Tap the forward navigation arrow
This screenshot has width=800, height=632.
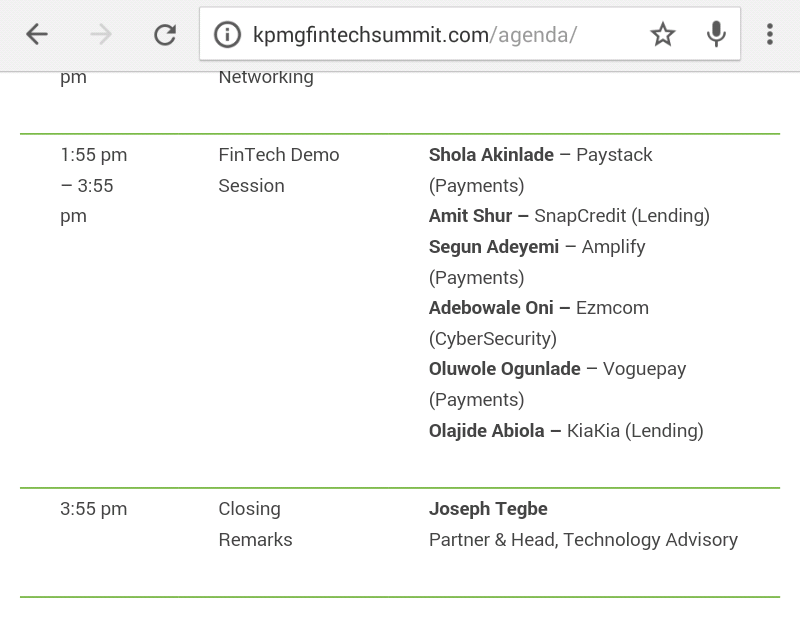tap(101, 35)
